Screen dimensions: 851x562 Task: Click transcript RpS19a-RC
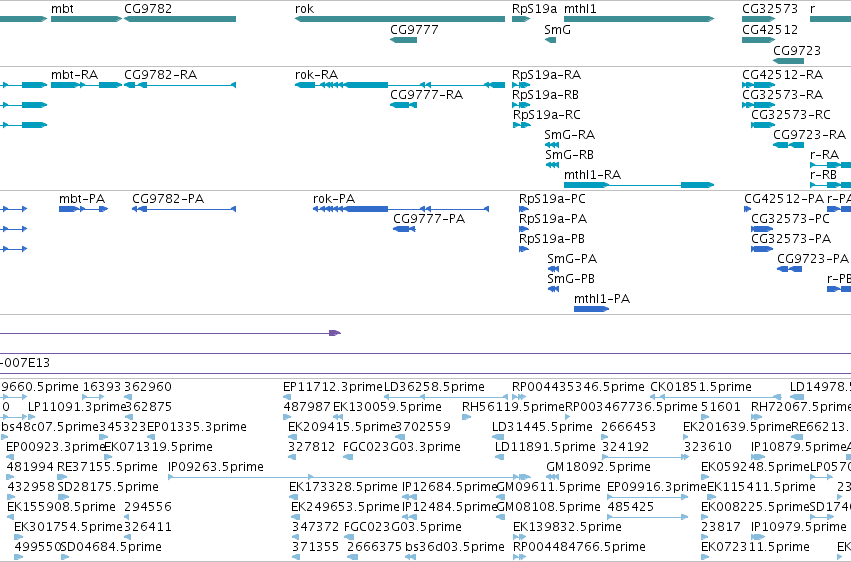point(522,125)
